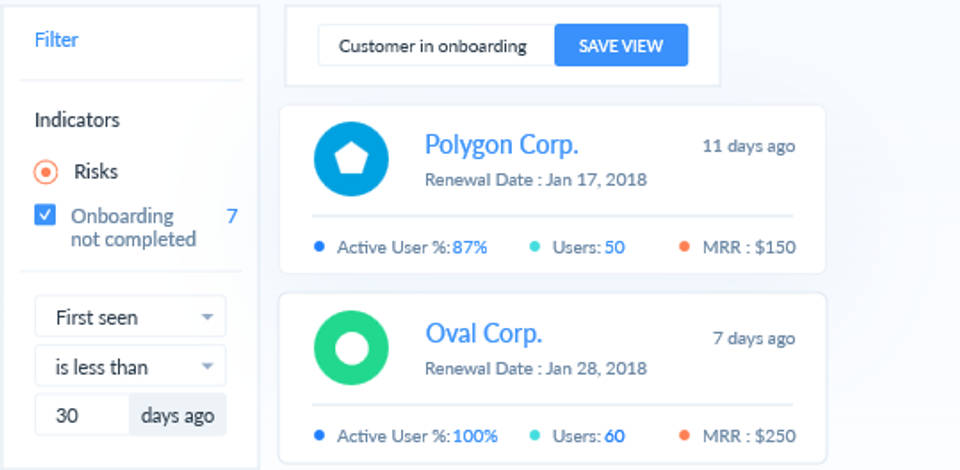Click the view name field 'Customer in onboarding'
Viewport: 960px width, 470px height.
pos(433,46)
